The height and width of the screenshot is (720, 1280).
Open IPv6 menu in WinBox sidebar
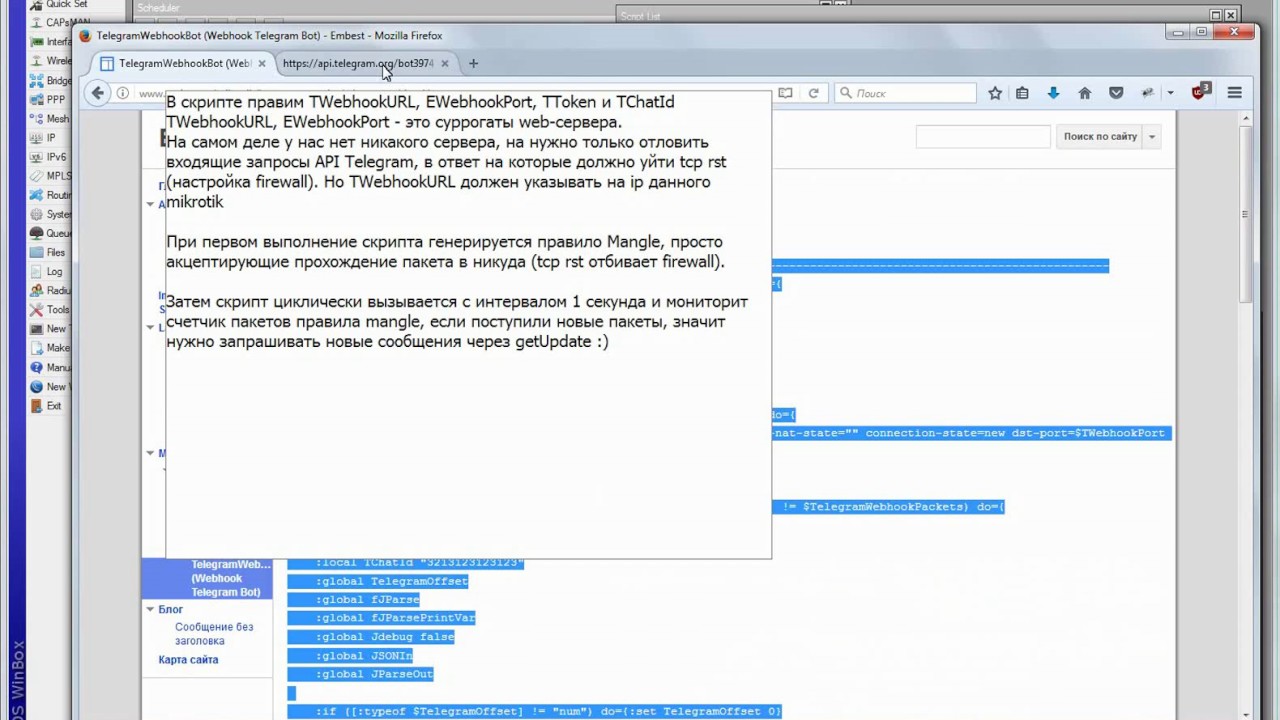[50, 157]
